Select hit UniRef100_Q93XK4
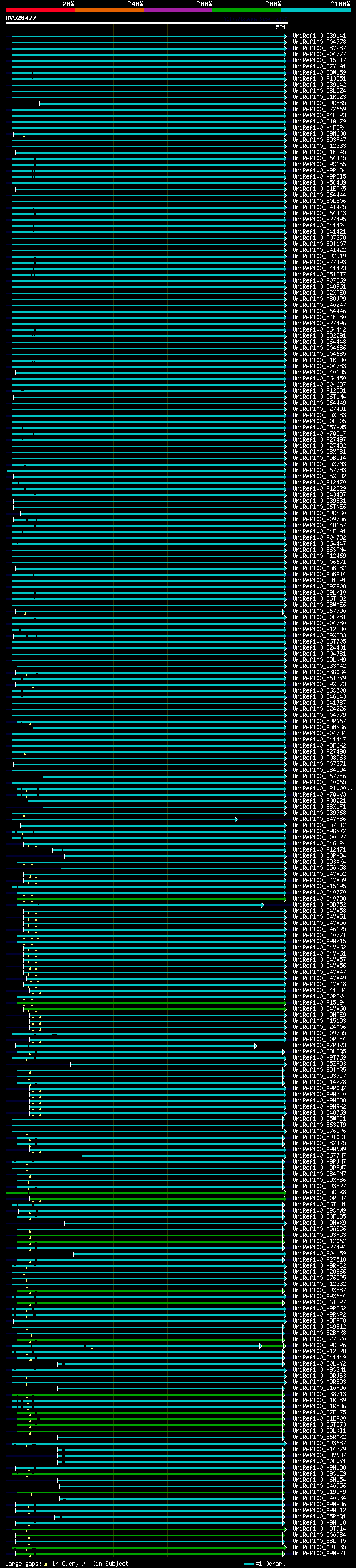This screenshot has height=1568, width=356. coord(319,862)
